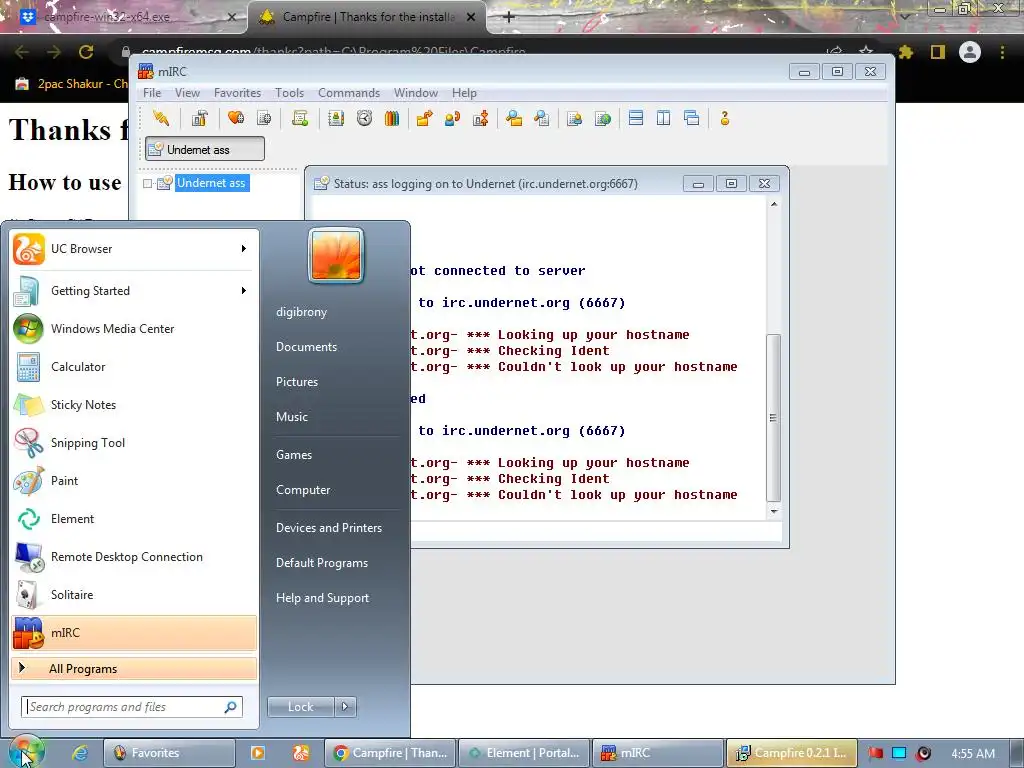The width and height of the screenshot is (1024, 768).
Task: Open Internet Explorer taskbar icon
Action: (x=80, y=753)
